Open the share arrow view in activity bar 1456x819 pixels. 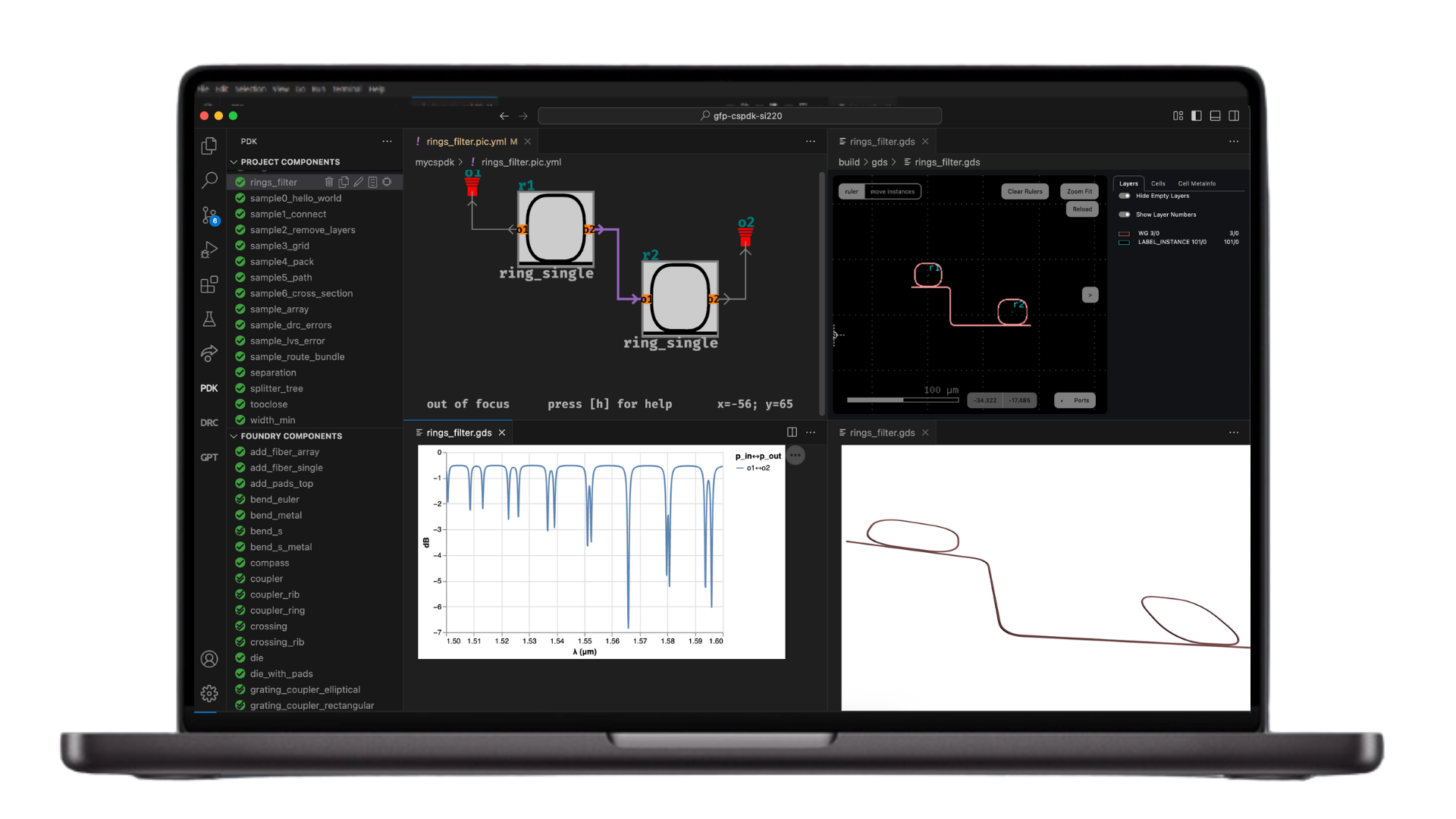pos(209,353)
